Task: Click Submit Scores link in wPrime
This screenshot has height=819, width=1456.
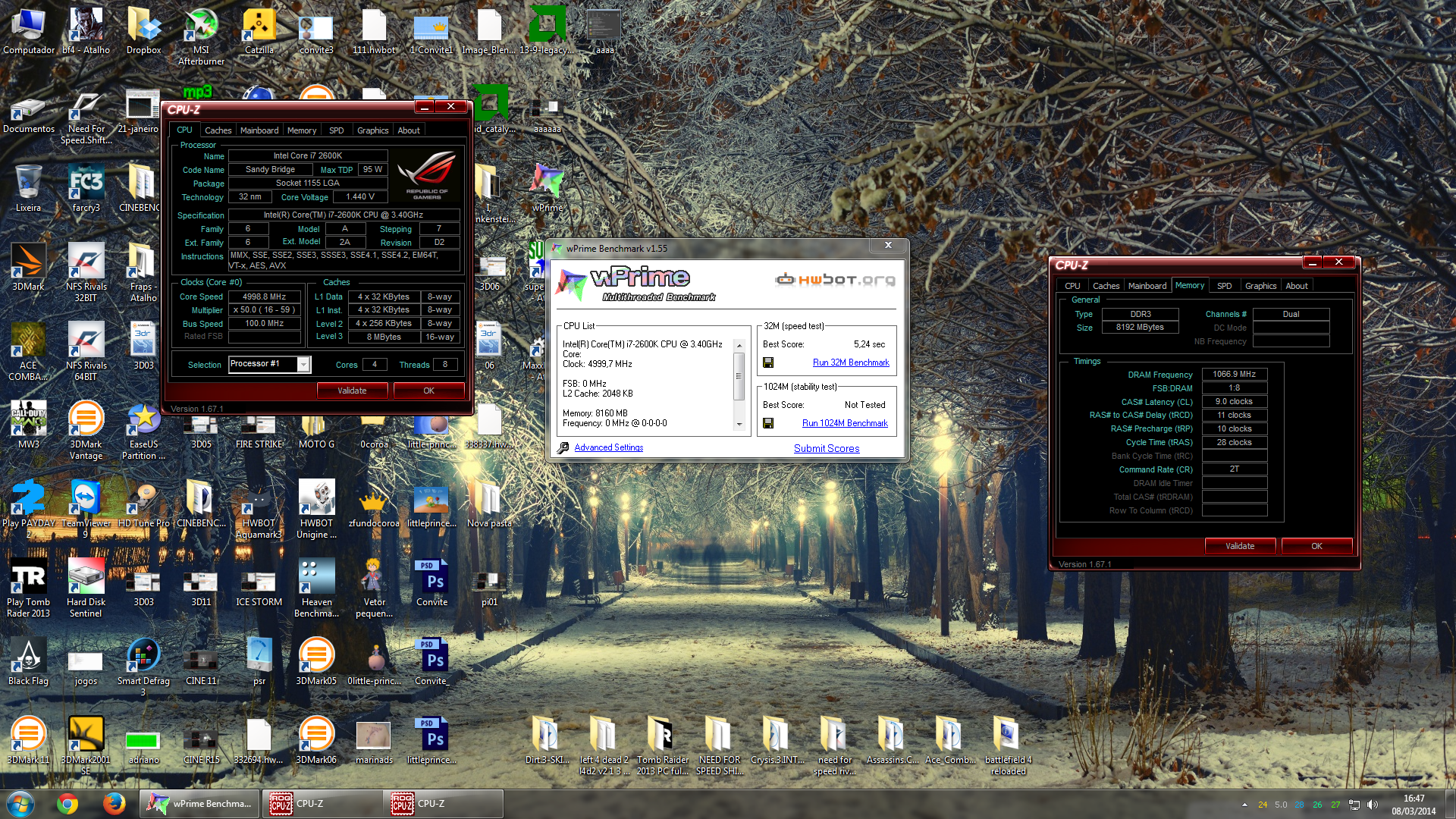Action: click(x=827, y=448)
